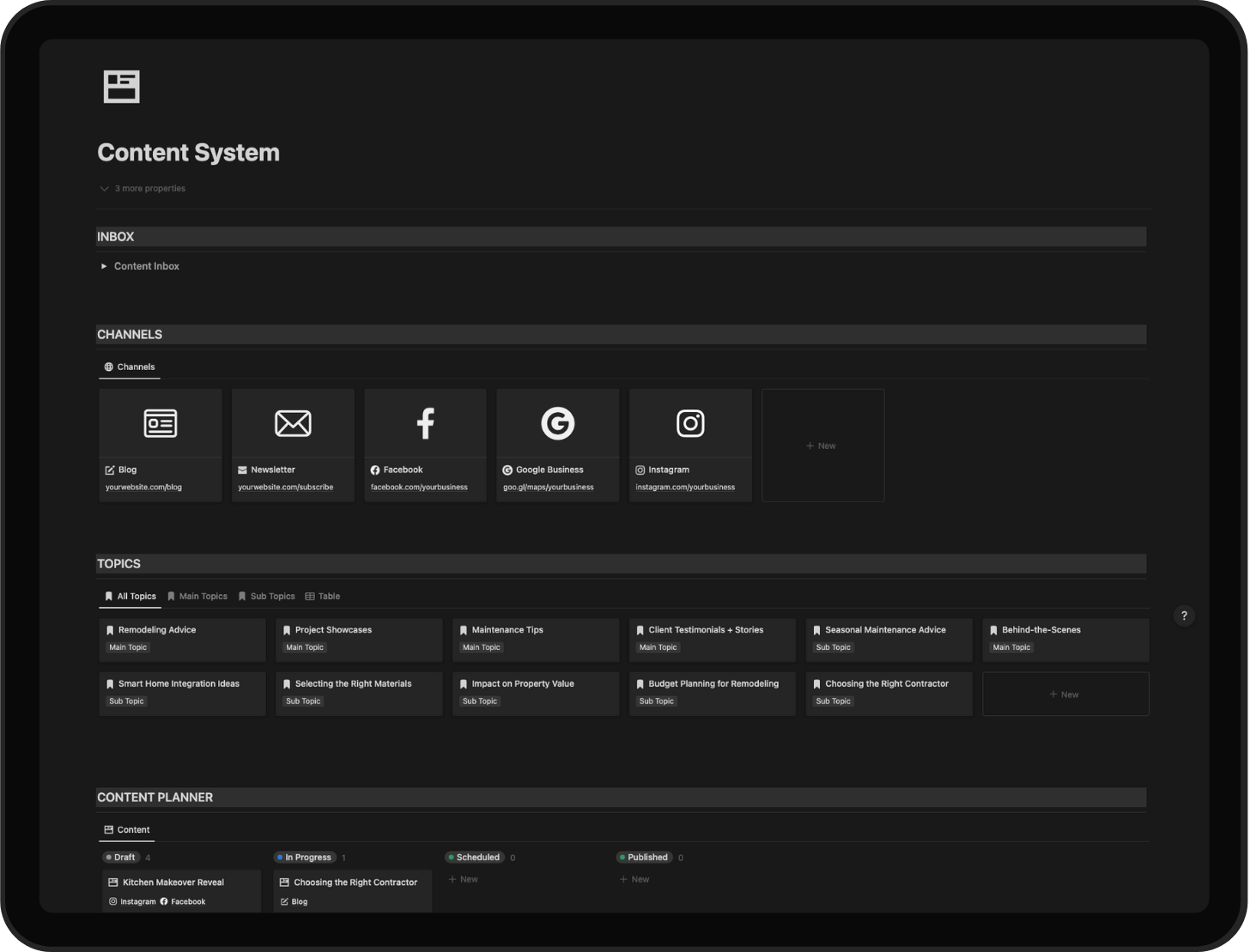Click the Google Business logo icon

coord(557,423)
